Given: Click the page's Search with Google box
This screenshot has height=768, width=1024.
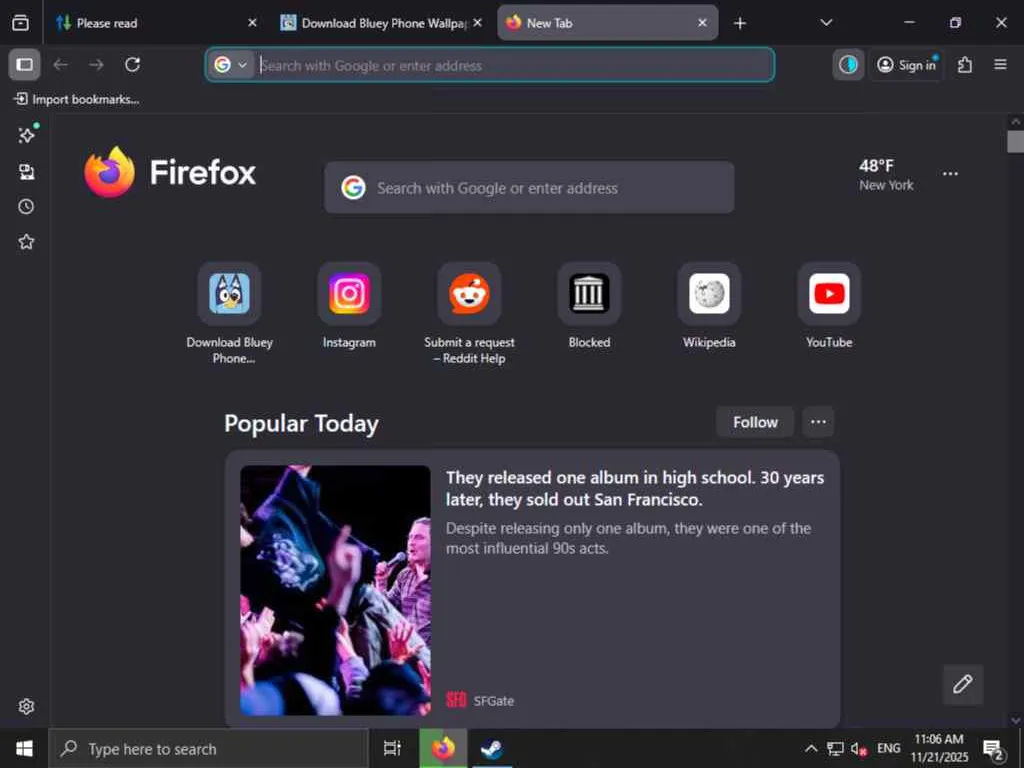Looking at the screenshot, I should [529, 188].
